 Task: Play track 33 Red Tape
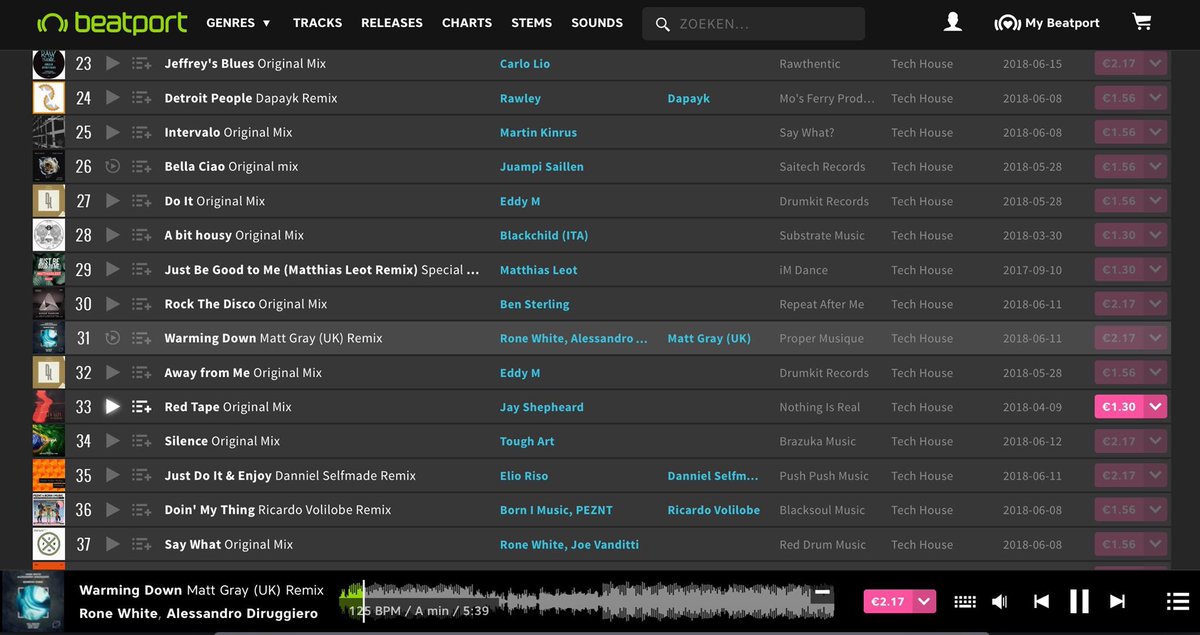tap(113, 407)
